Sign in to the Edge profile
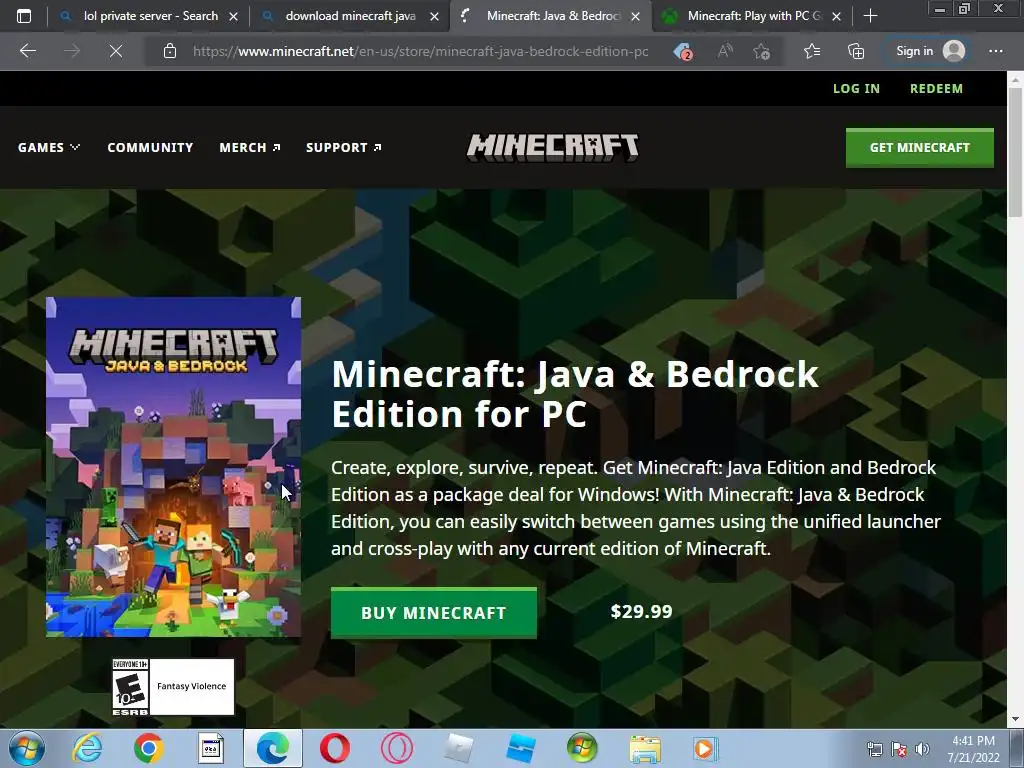This screenshot has height=768, width=1024. (929, 51)
